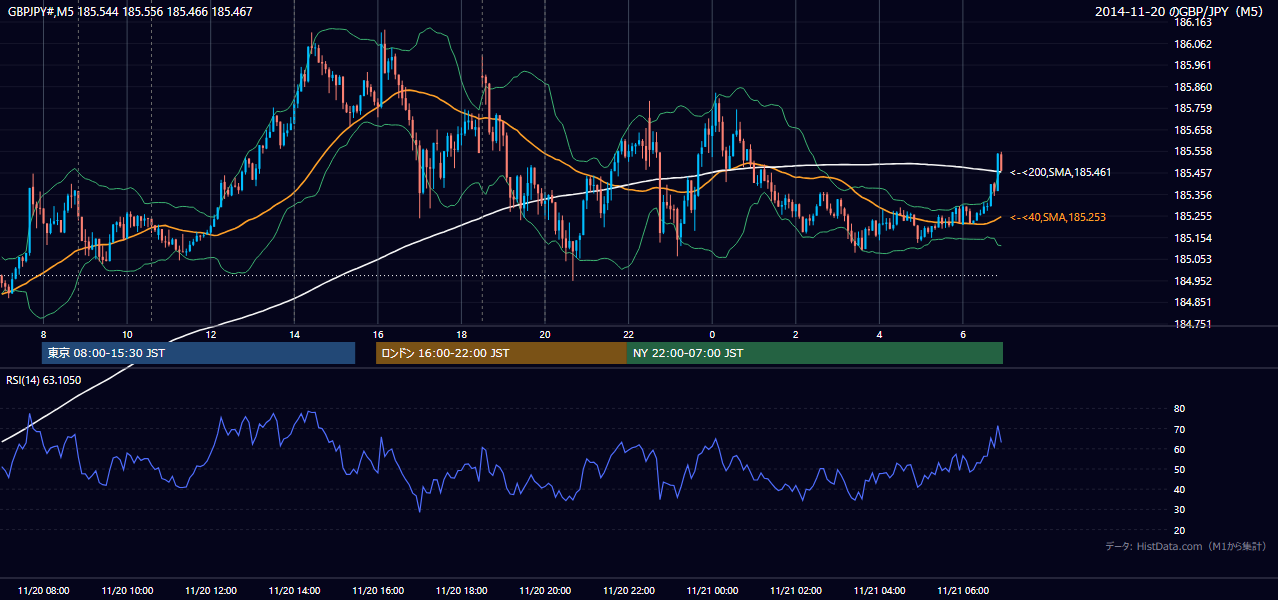Click the HistData.com data source credit
1278x600 pixels.
click(1185, 546)
